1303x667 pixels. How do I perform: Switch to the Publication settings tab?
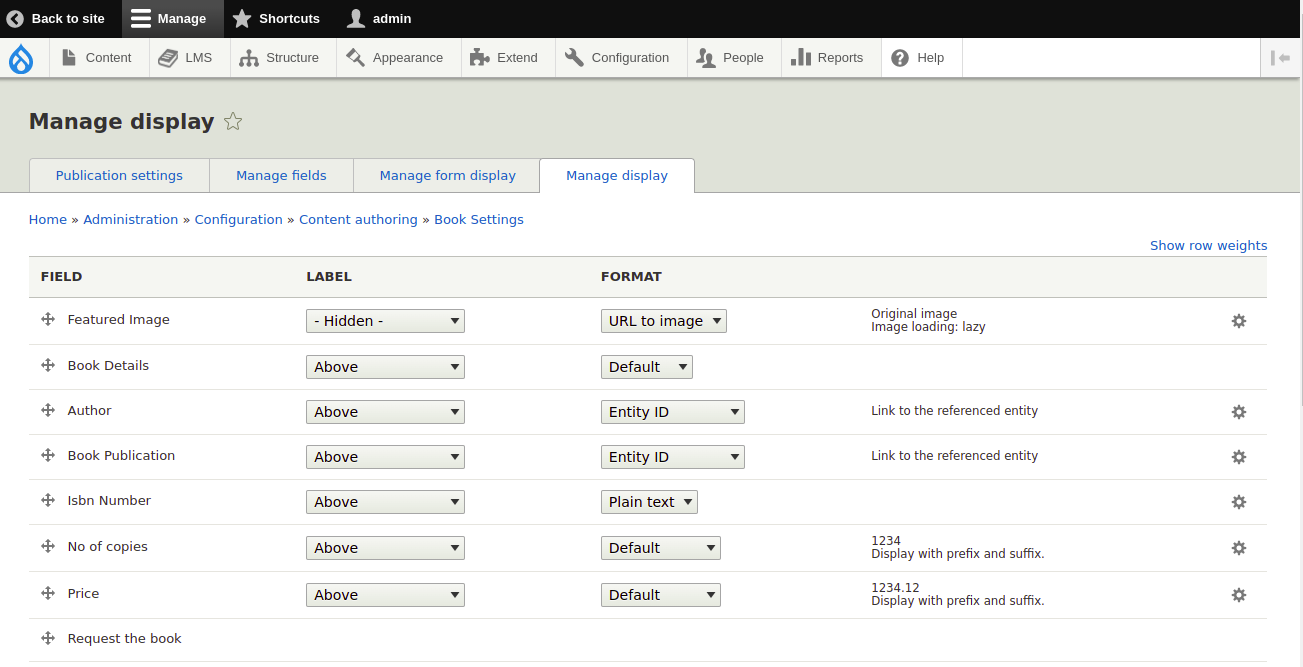(119, 175)
